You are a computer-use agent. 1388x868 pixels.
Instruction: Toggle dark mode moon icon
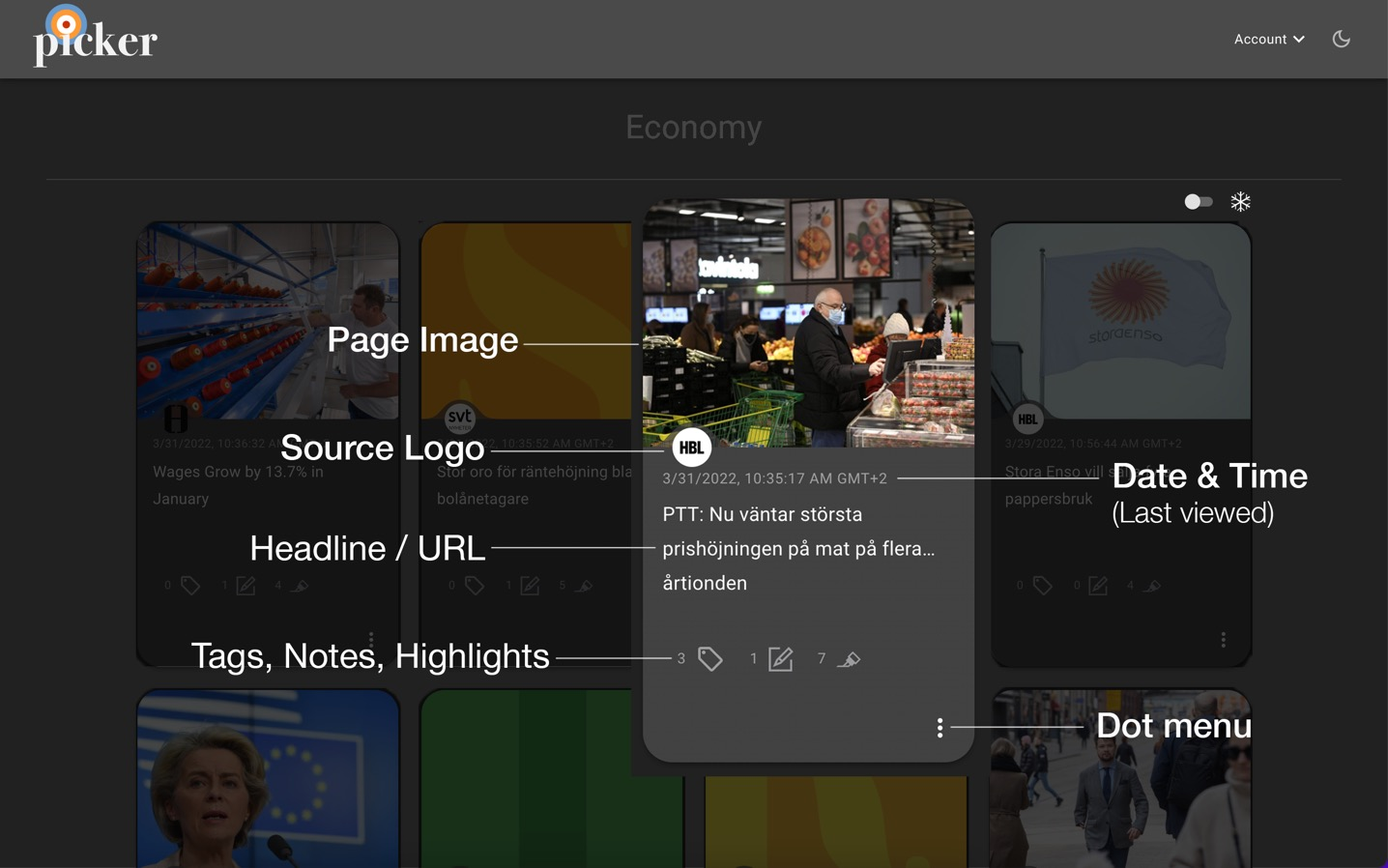(1341, 39)
